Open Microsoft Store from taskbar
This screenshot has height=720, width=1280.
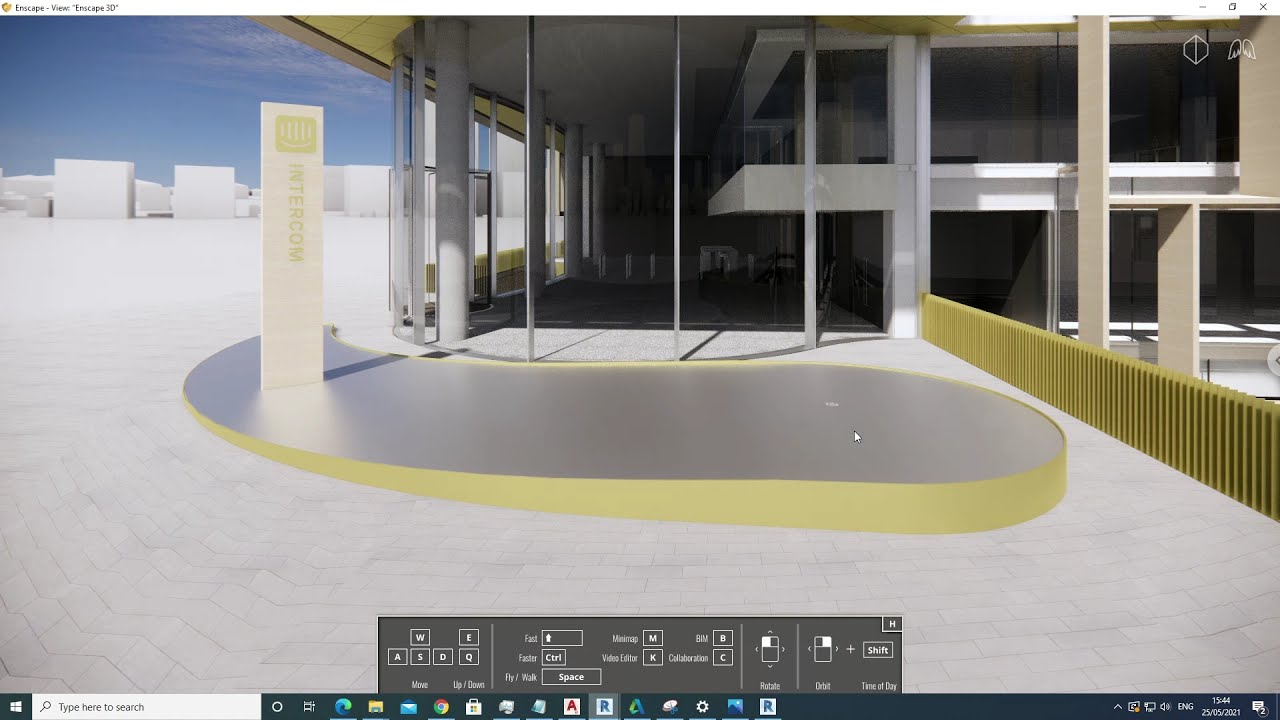[474, 707]
